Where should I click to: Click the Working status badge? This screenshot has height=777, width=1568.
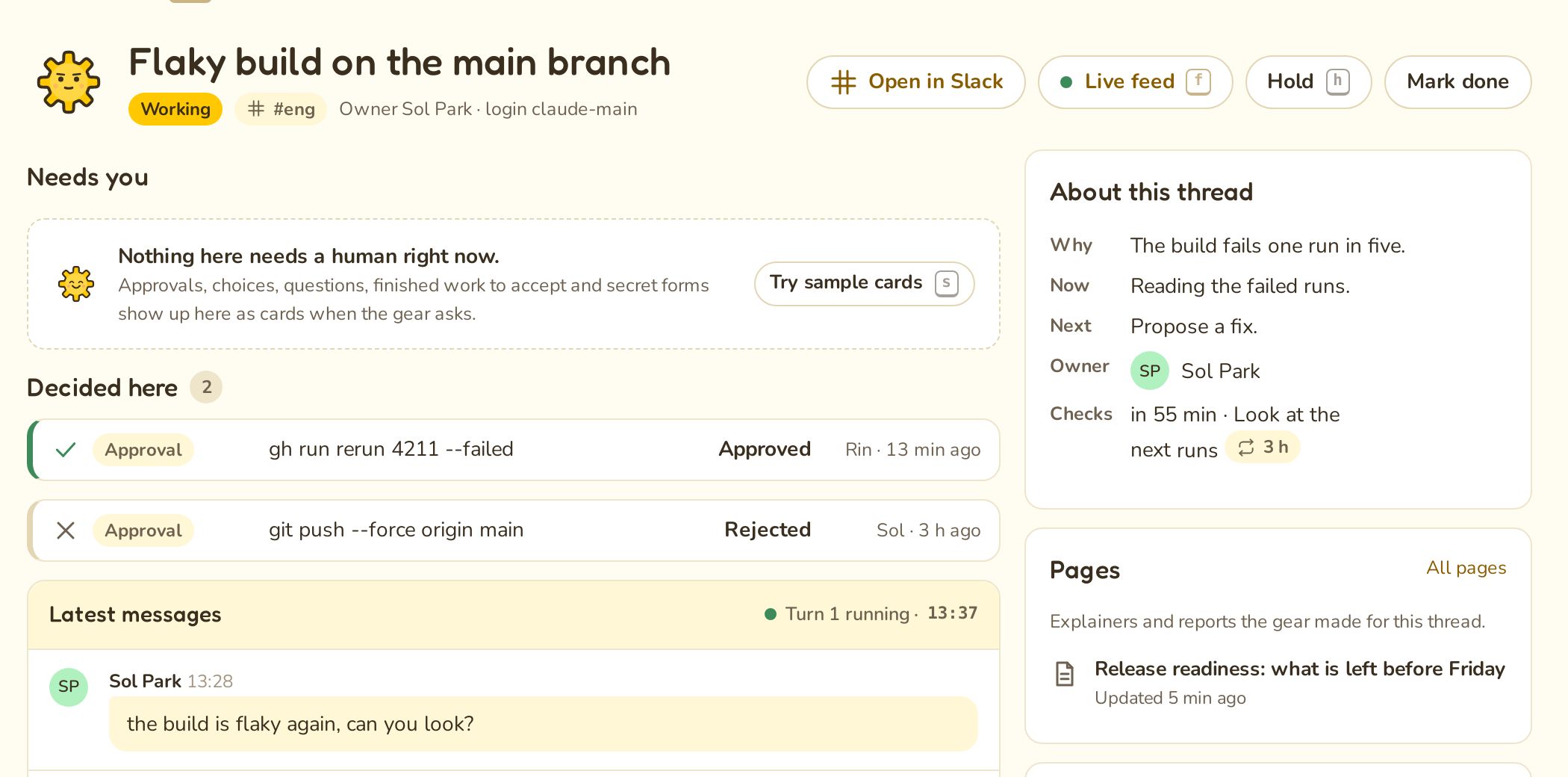pyautogui.click(x=175, y=109)
